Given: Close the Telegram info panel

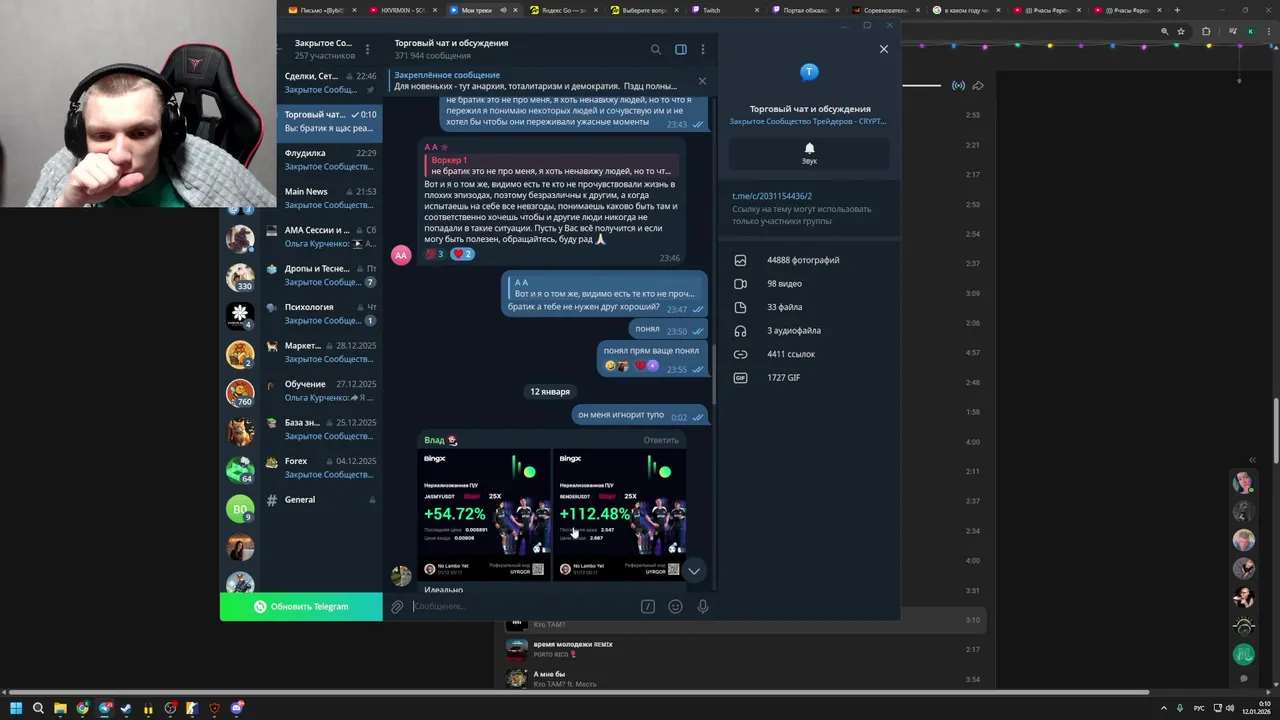Looking at the screenshot, I should point(883,48).
